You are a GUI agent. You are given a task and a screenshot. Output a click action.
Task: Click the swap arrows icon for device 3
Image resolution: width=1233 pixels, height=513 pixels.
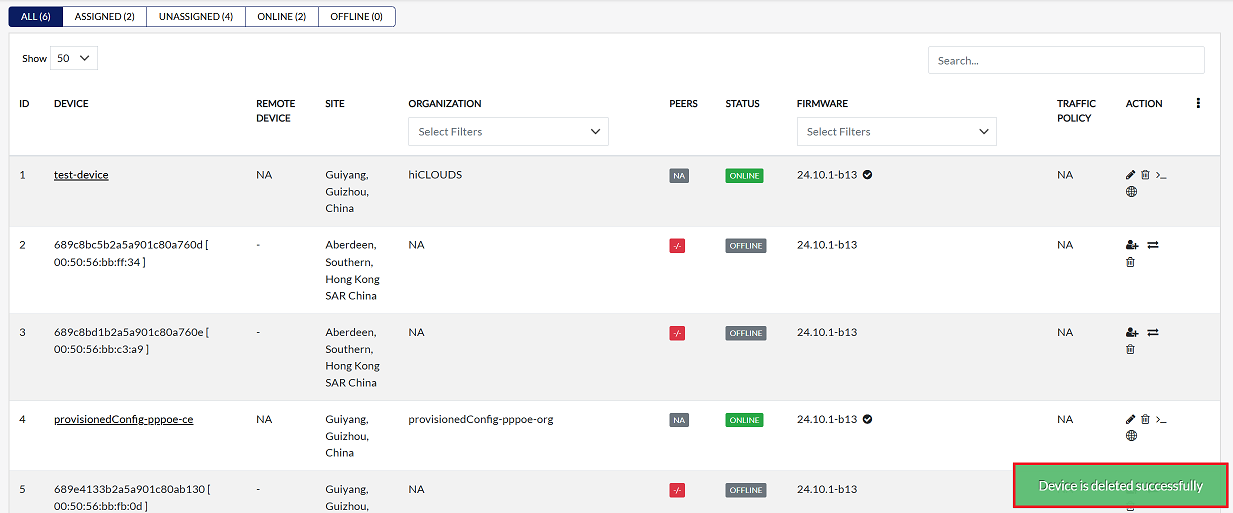click(1153, 332)
